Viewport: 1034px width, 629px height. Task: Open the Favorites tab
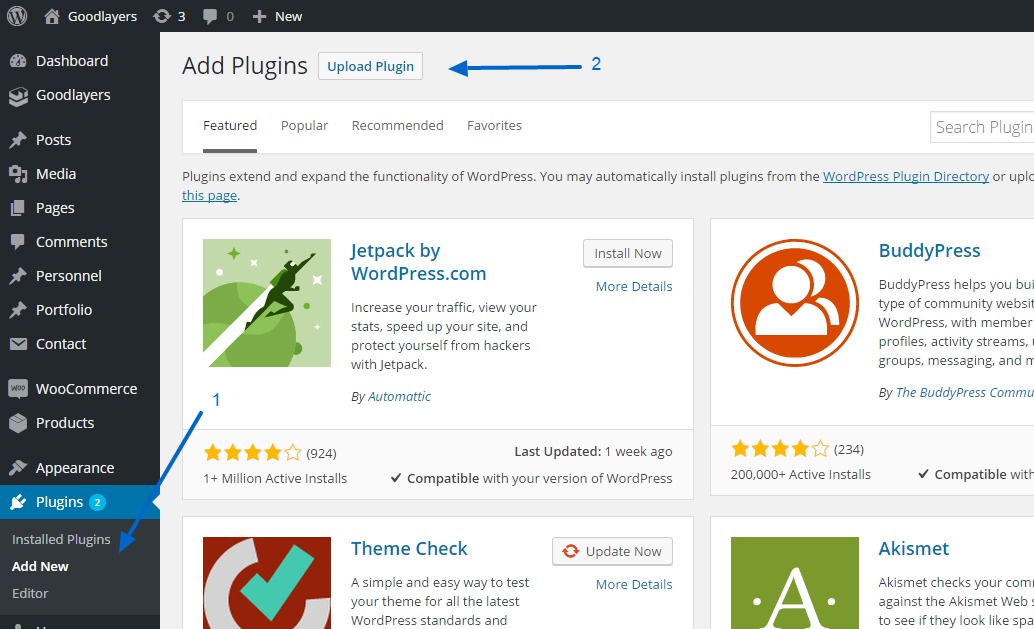494,126
